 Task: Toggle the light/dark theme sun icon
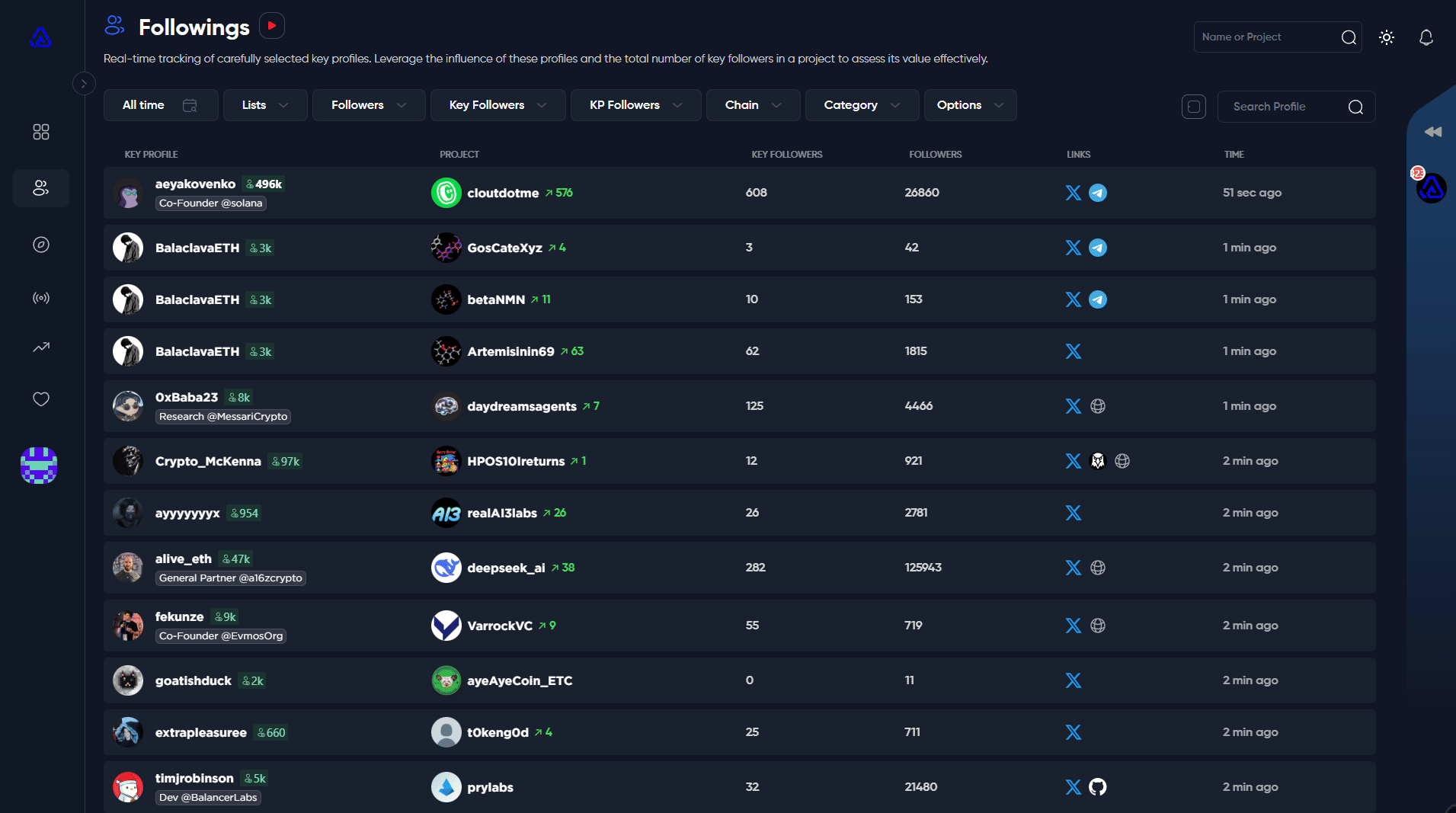click(1386, 37)
